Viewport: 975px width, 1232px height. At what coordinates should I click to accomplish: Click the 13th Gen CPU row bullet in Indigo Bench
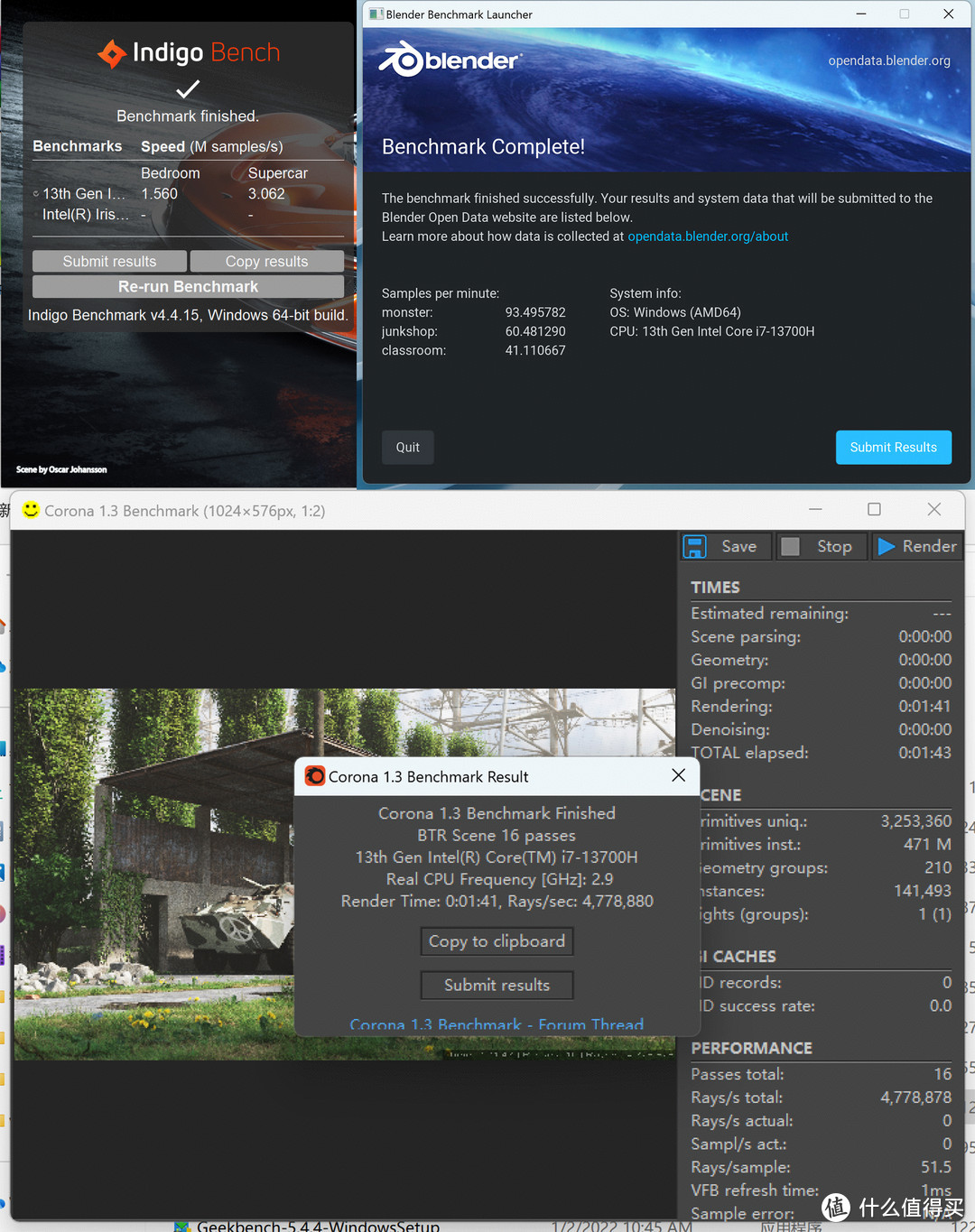click(36, 194)
